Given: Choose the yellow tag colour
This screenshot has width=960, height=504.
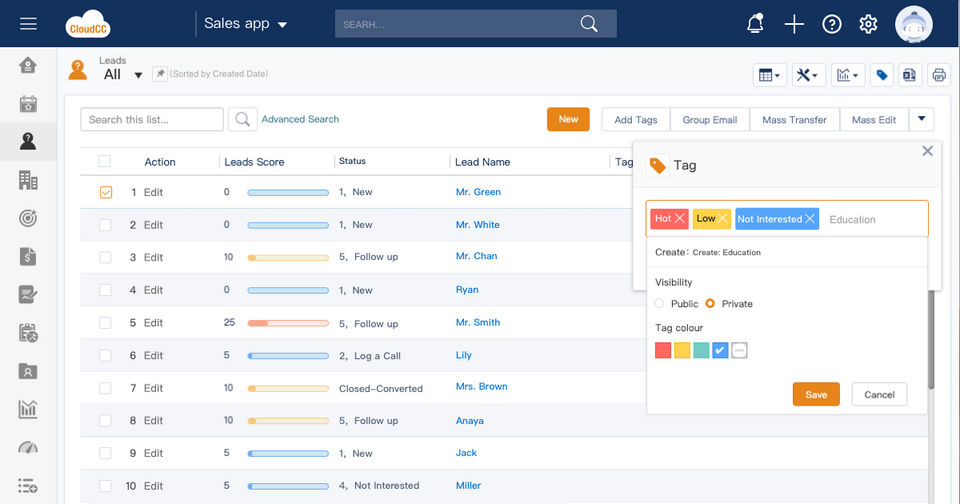Looking at the screenshot, I should tap(682, 350).
